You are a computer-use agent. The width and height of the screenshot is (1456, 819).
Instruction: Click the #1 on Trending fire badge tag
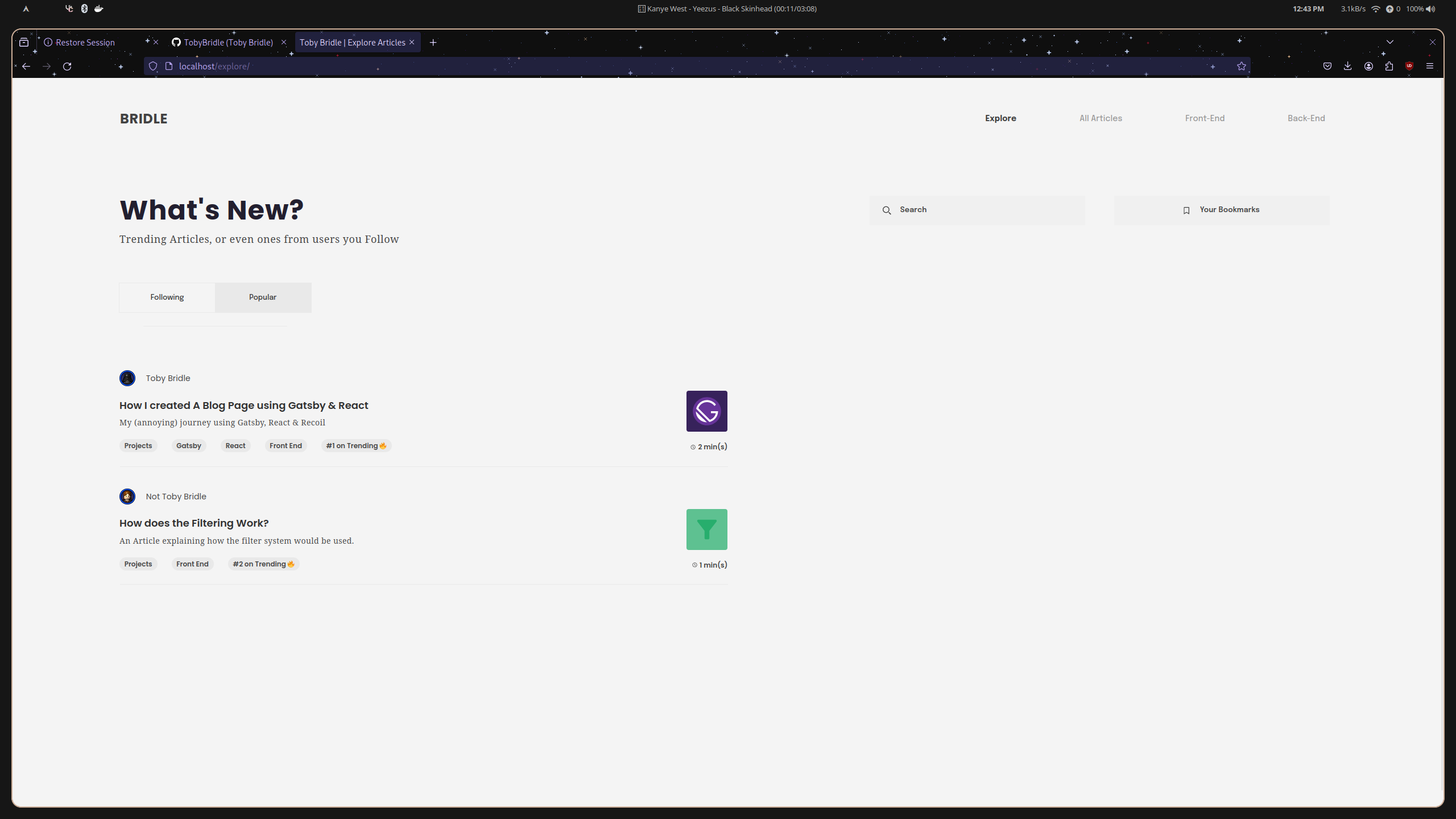pos(357,445)
